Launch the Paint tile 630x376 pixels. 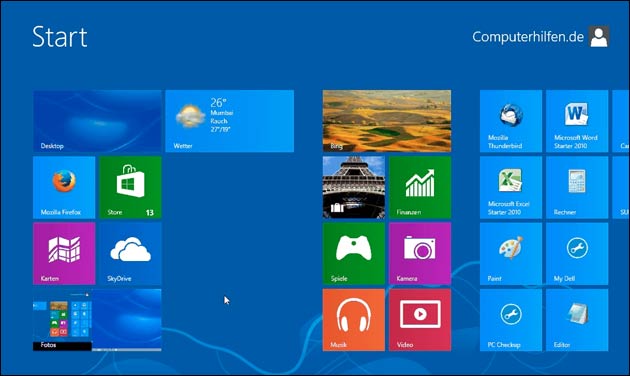511,253
